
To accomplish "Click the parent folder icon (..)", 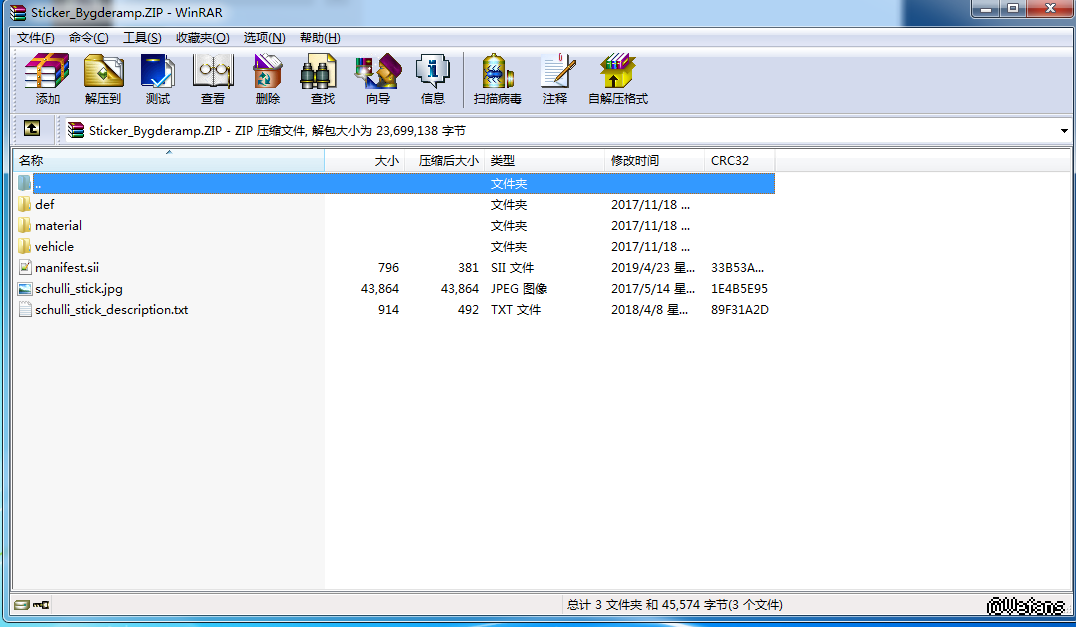I will pos(25,183).
